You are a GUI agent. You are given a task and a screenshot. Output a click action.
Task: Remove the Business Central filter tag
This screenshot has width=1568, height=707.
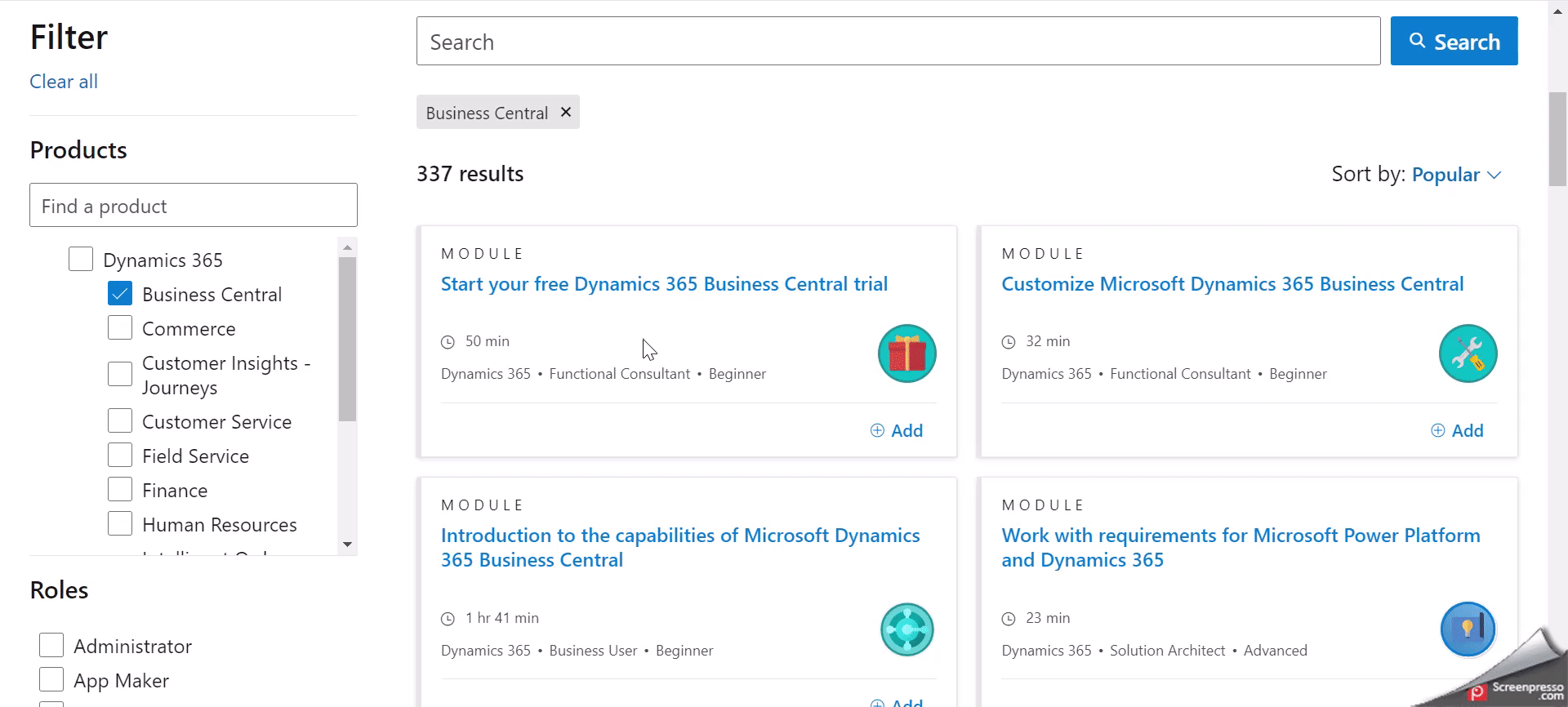click(565, 113)
